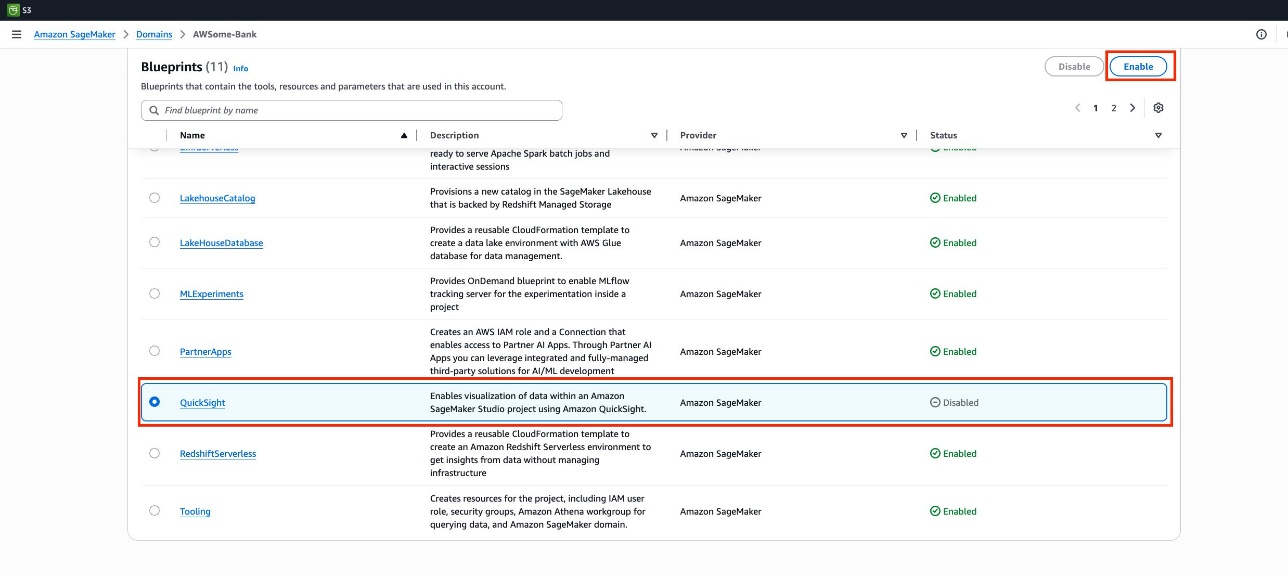Click the Name column header

coord(192,135)
